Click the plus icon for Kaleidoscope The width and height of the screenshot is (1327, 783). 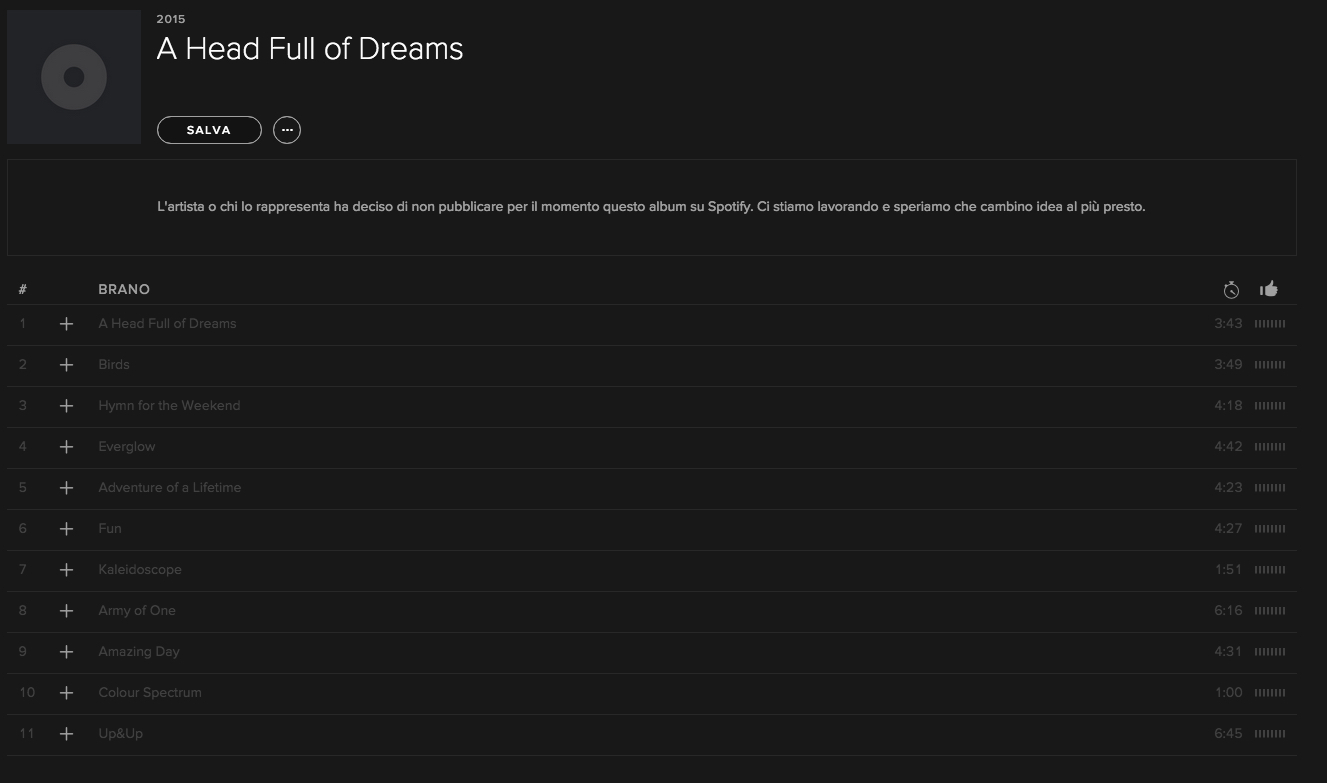tap(66, 570)
